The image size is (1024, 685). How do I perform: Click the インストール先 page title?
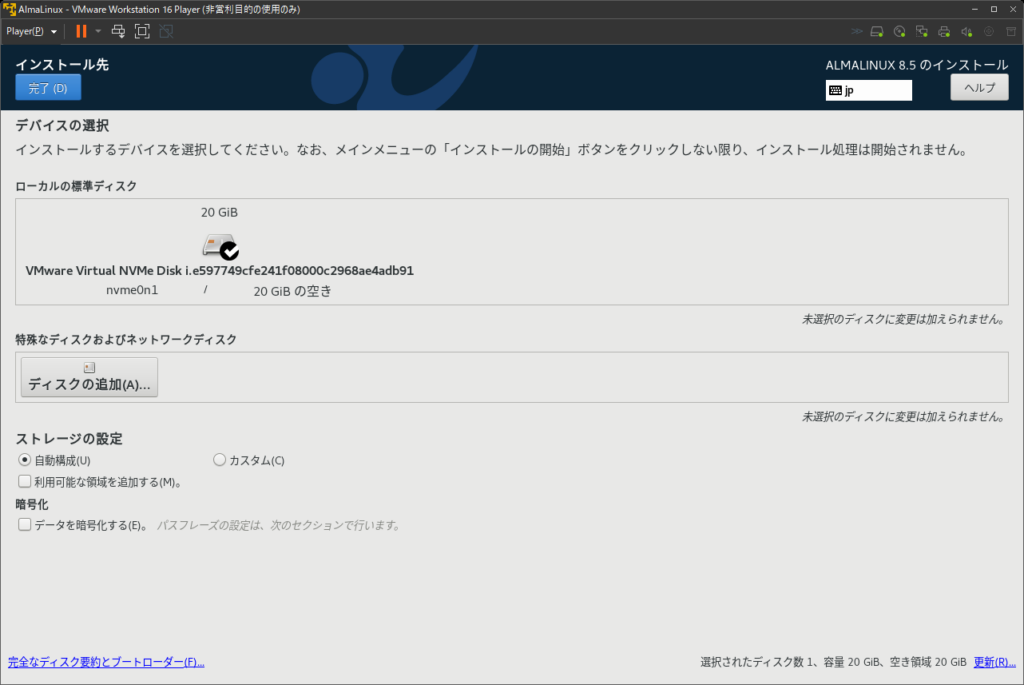[x=62, y=65]
